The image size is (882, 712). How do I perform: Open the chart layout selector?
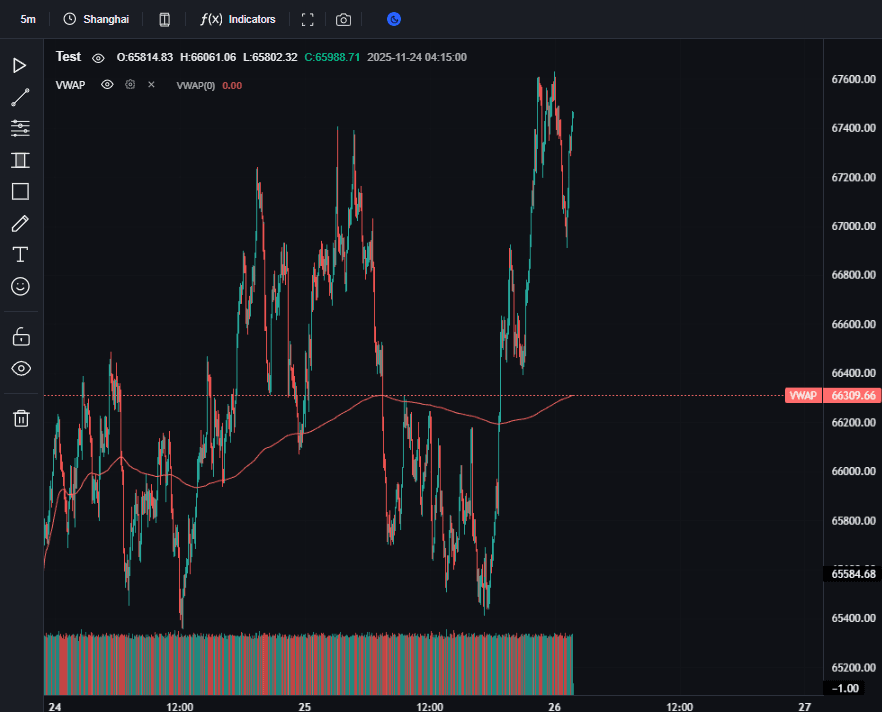165,19
